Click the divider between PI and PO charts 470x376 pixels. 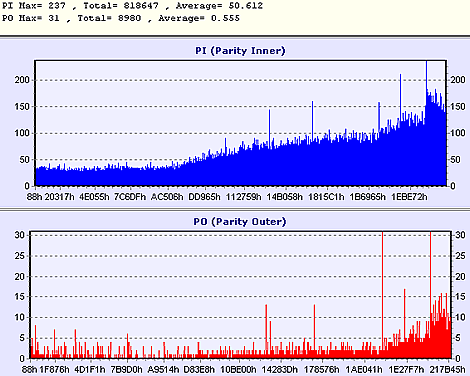coord(235,210)
